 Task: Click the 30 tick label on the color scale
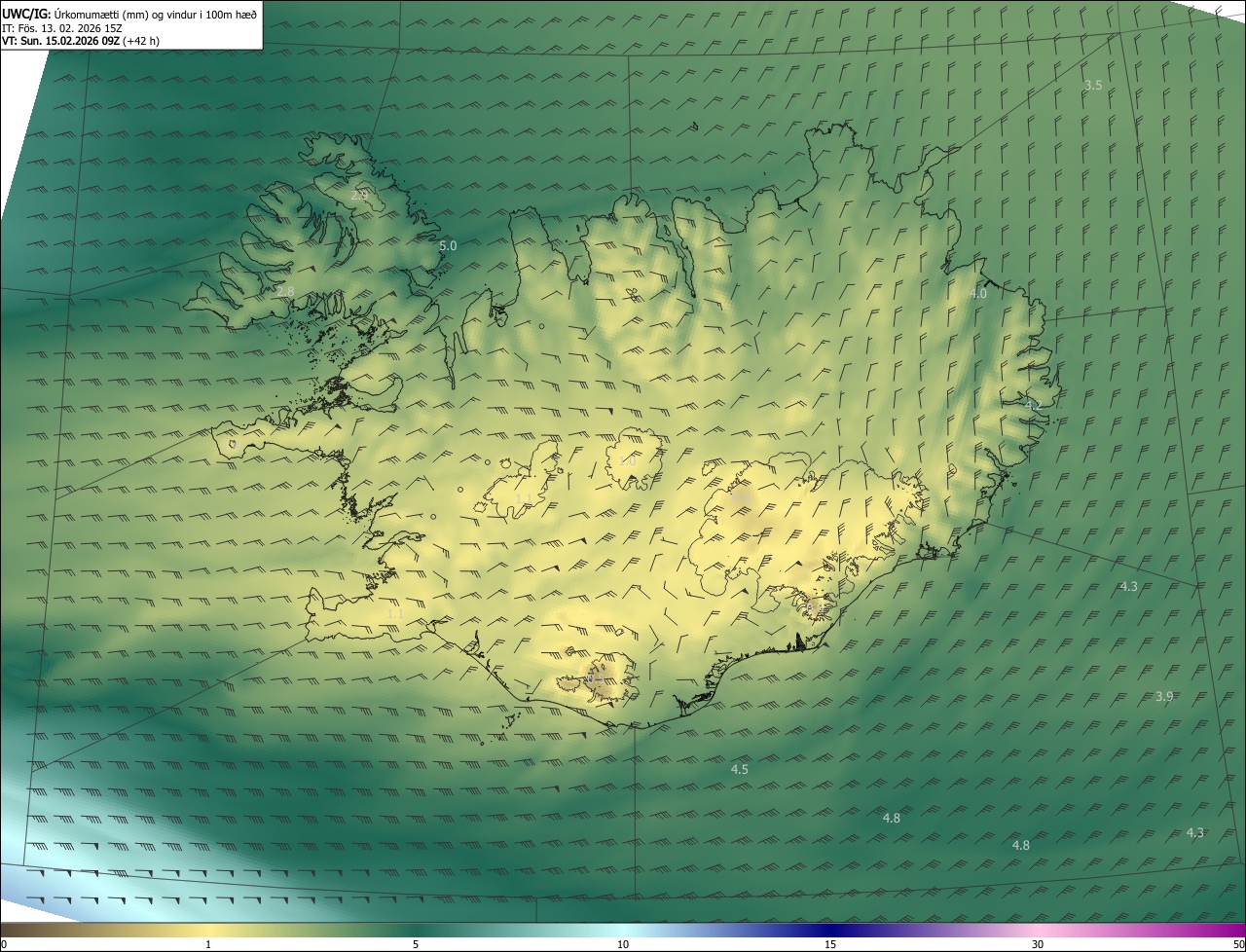(1038, 944)
